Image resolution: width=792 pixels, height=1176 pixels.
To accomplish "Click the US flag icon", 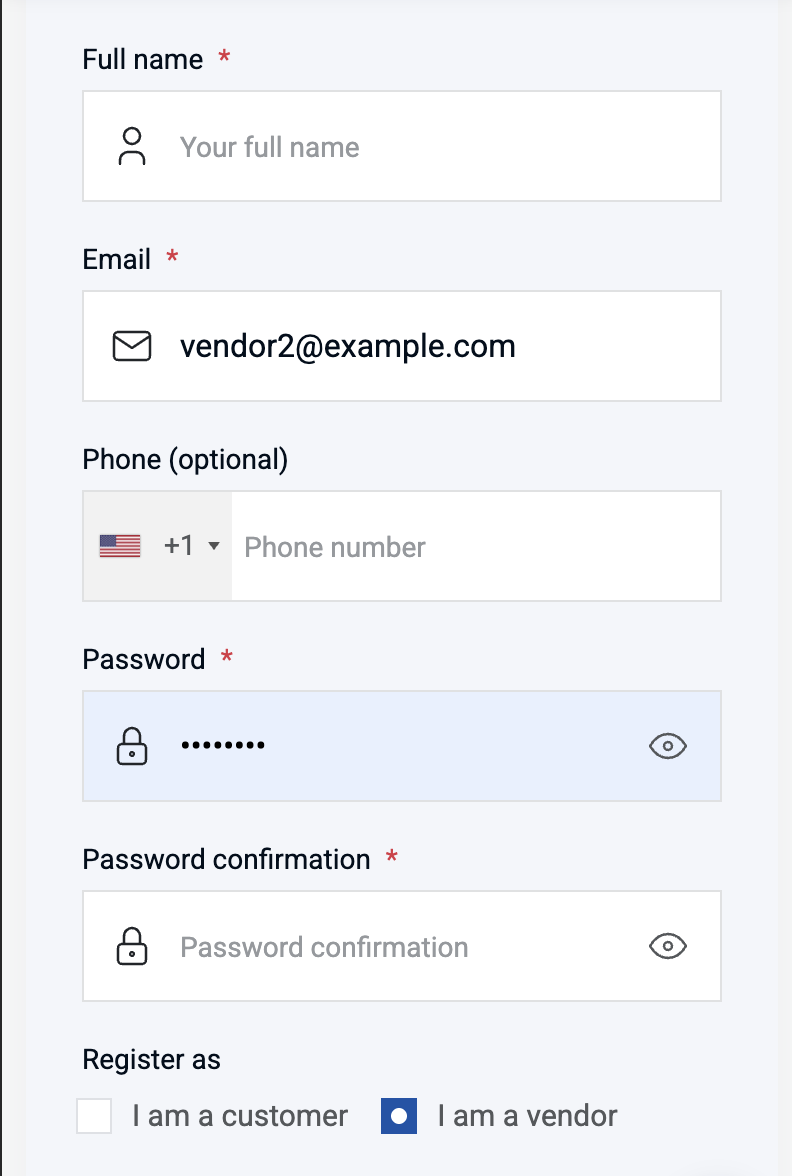I will tap(120, 546).
